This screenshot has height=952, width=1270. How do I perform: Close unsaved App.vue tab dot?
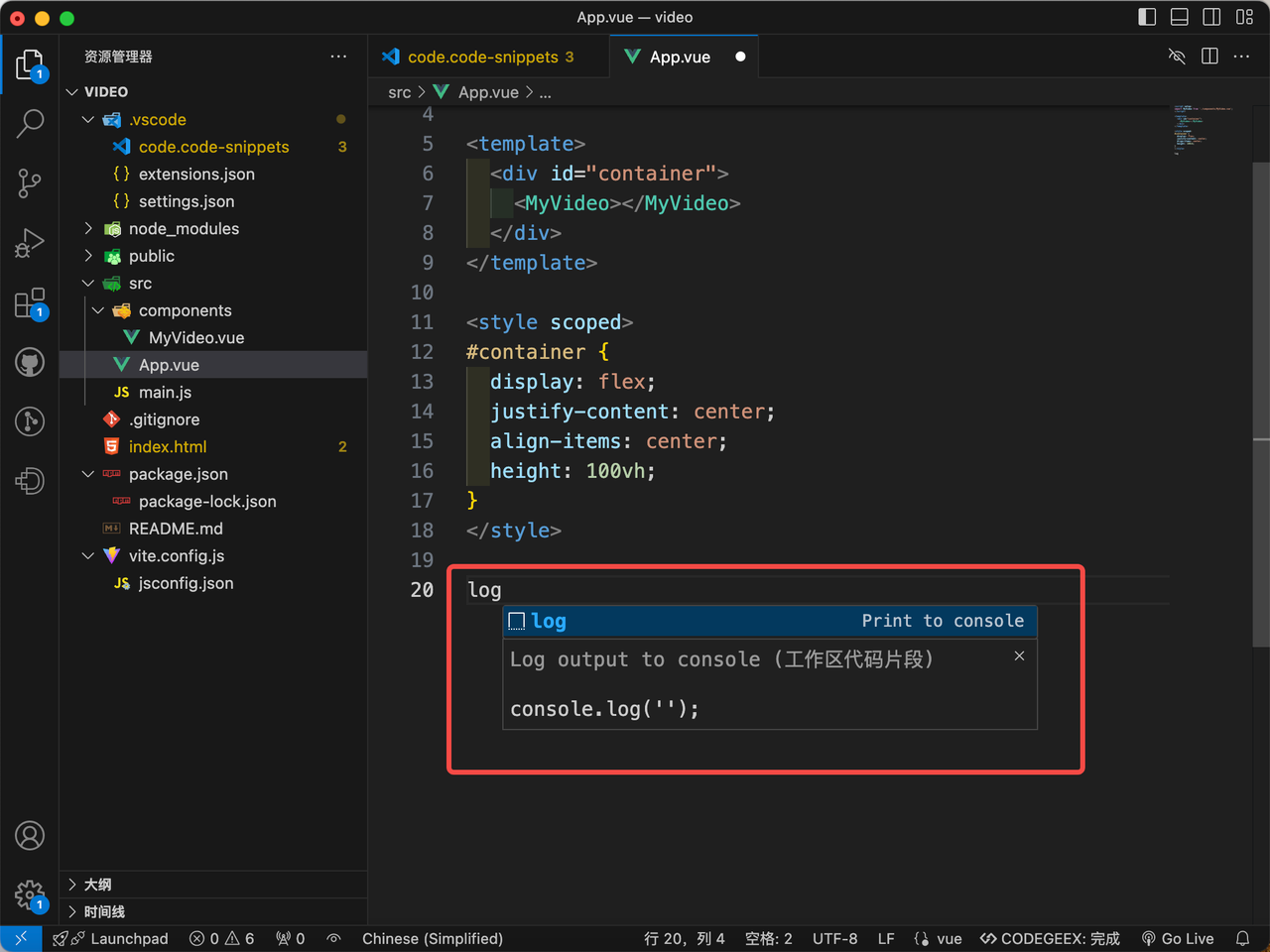(740, 57)
